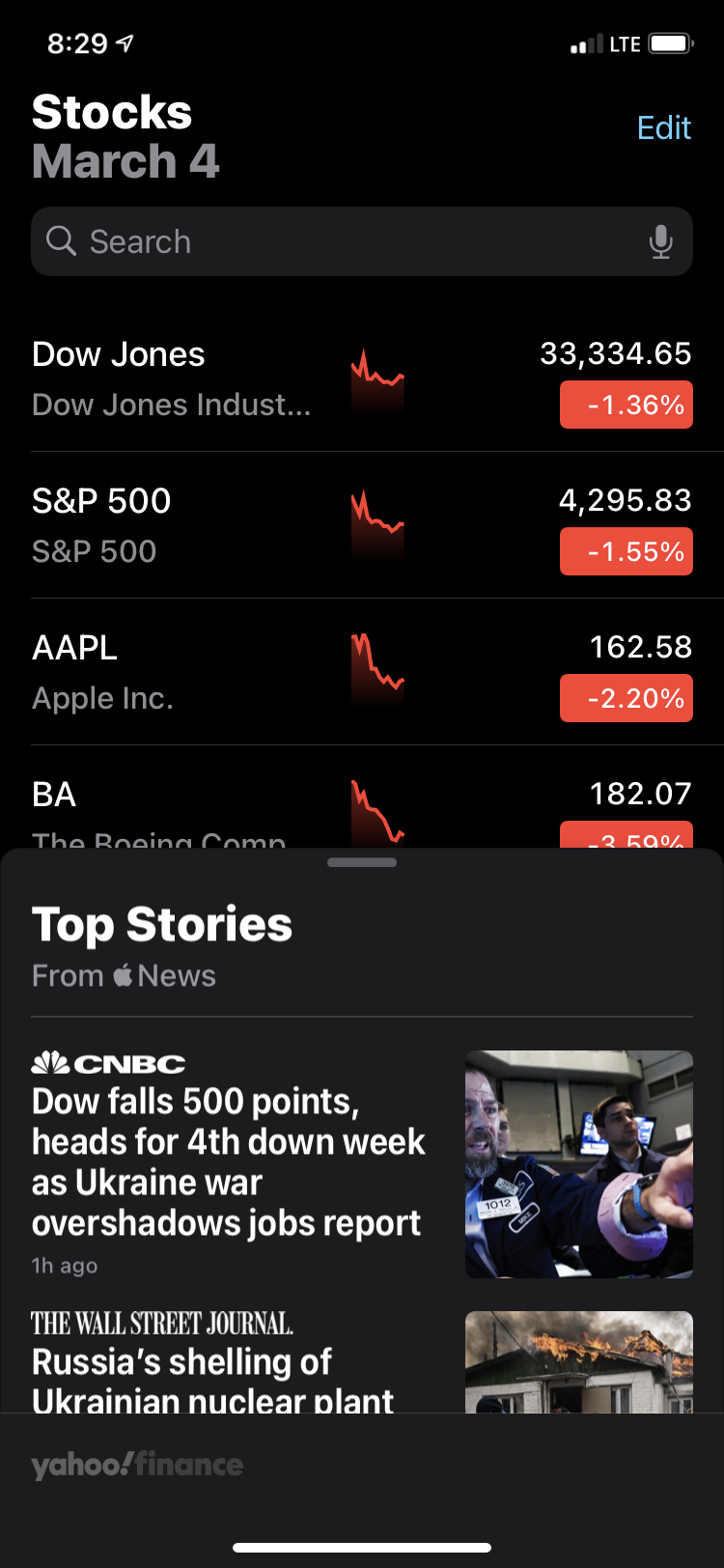This screenshot has width=724, height=1568.
Task: Select the Apple Inc. stock row
Action: 362,672
